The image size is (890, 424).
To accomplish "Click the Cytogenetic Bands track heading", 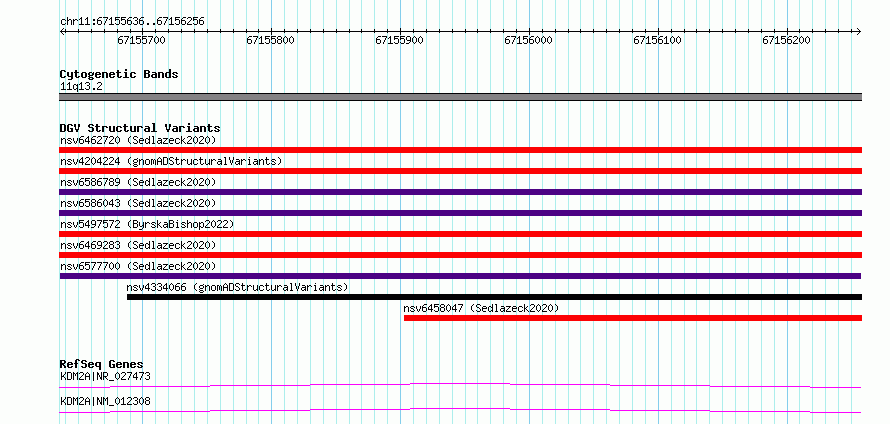I will click(119, 74).
